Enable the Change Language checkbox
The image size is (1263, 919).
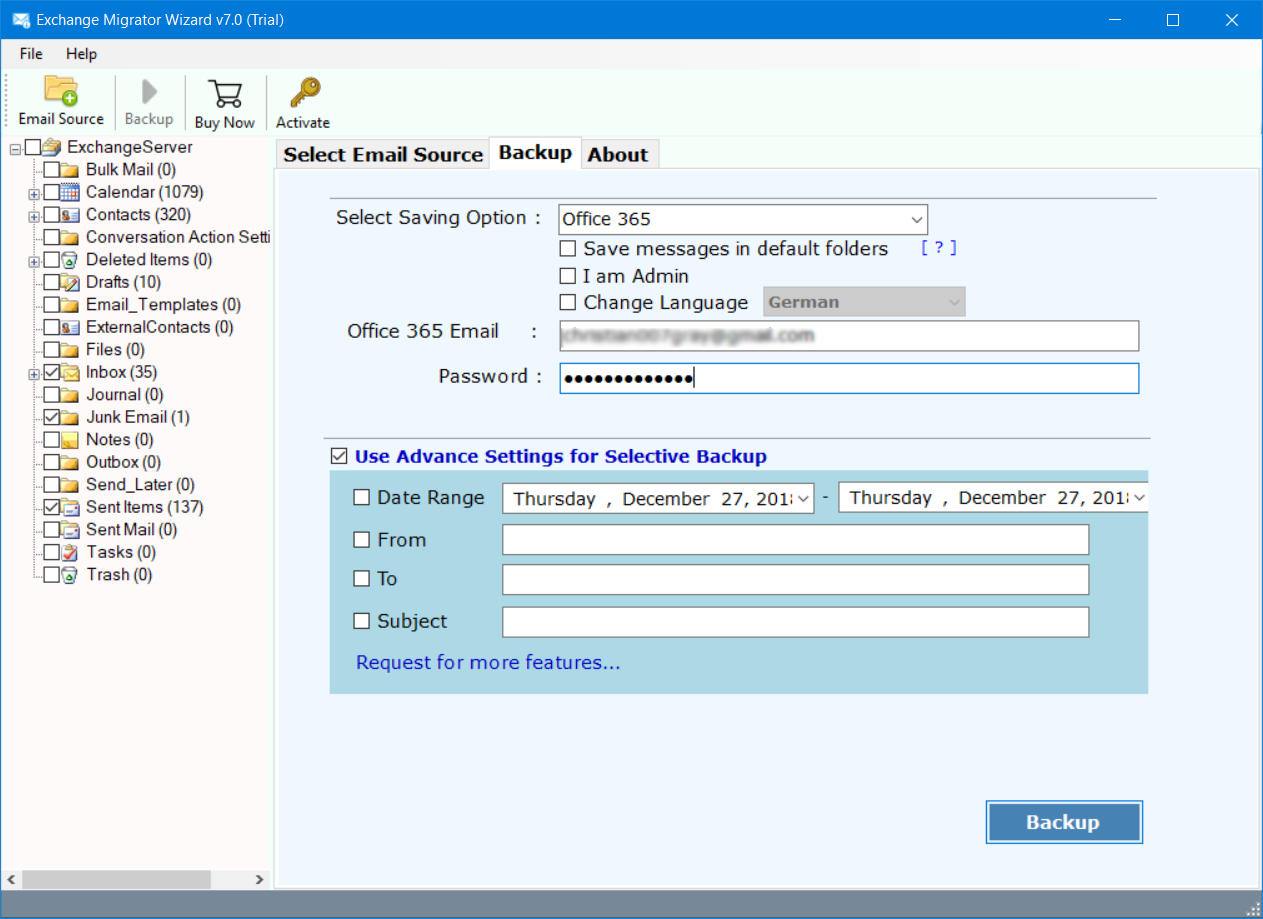click(x=568, y=302)
